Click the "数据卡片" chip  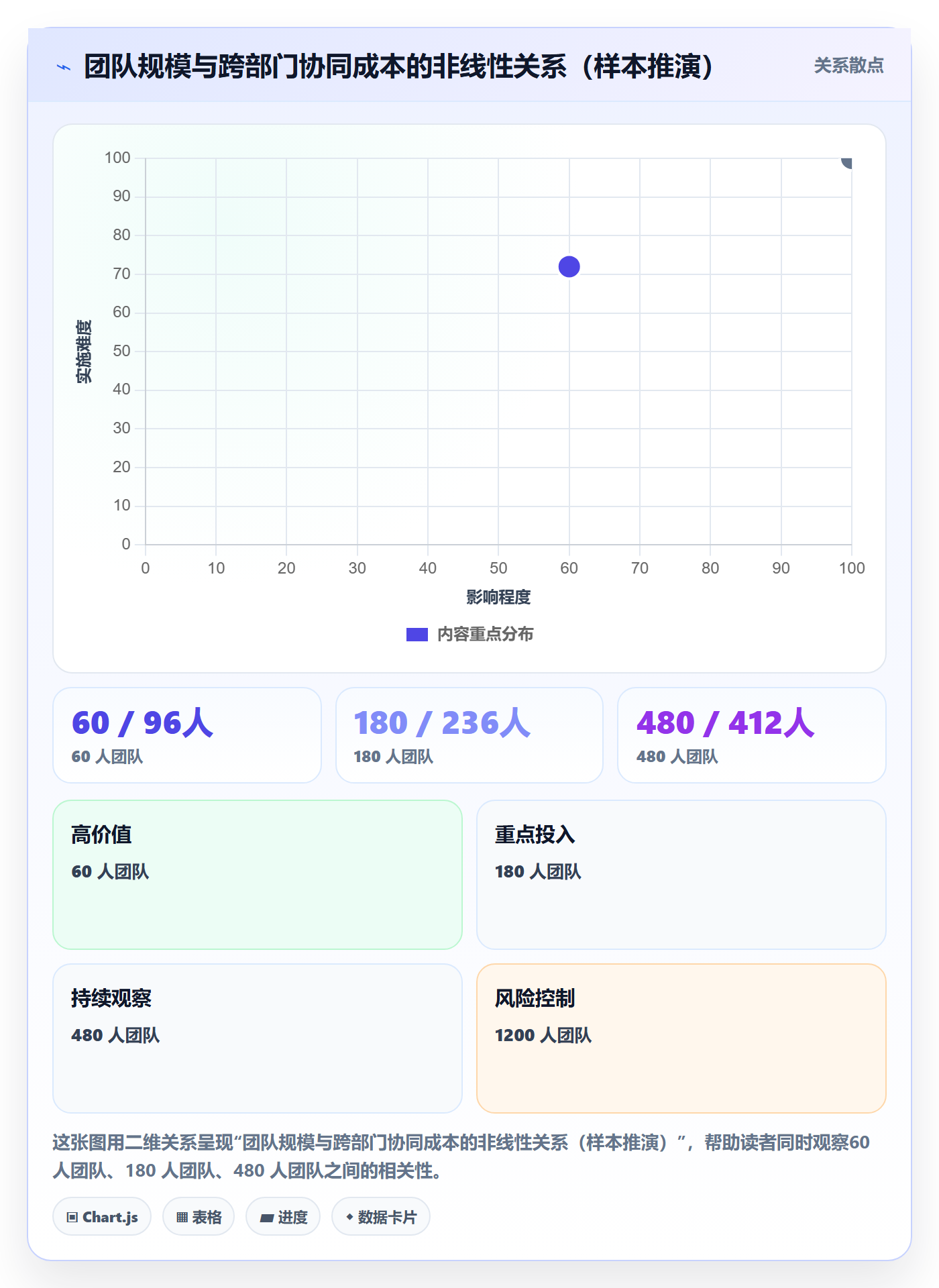(x=381, y=1217)
